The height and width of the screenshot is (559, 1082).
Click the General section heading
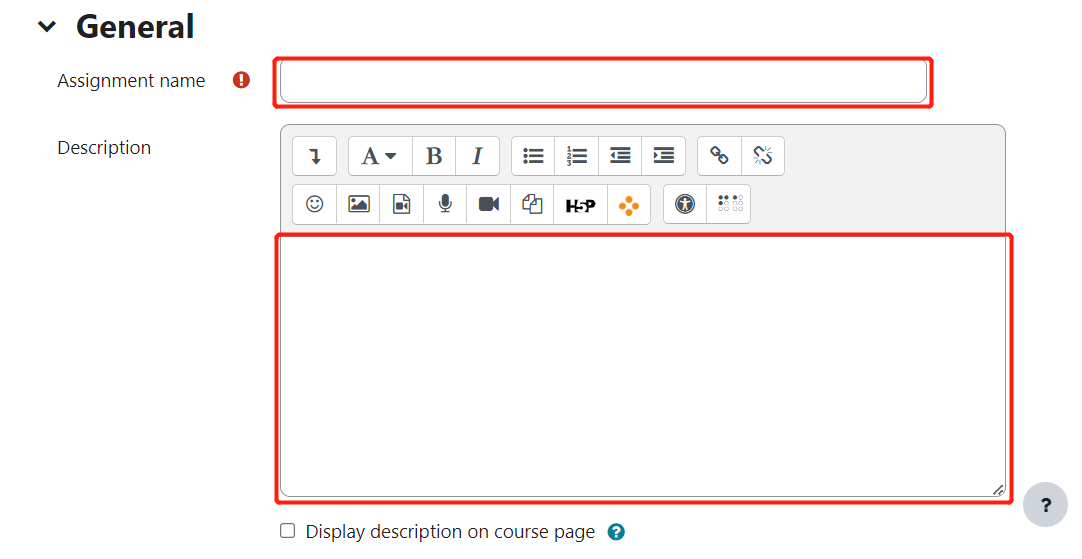[135, 27]
